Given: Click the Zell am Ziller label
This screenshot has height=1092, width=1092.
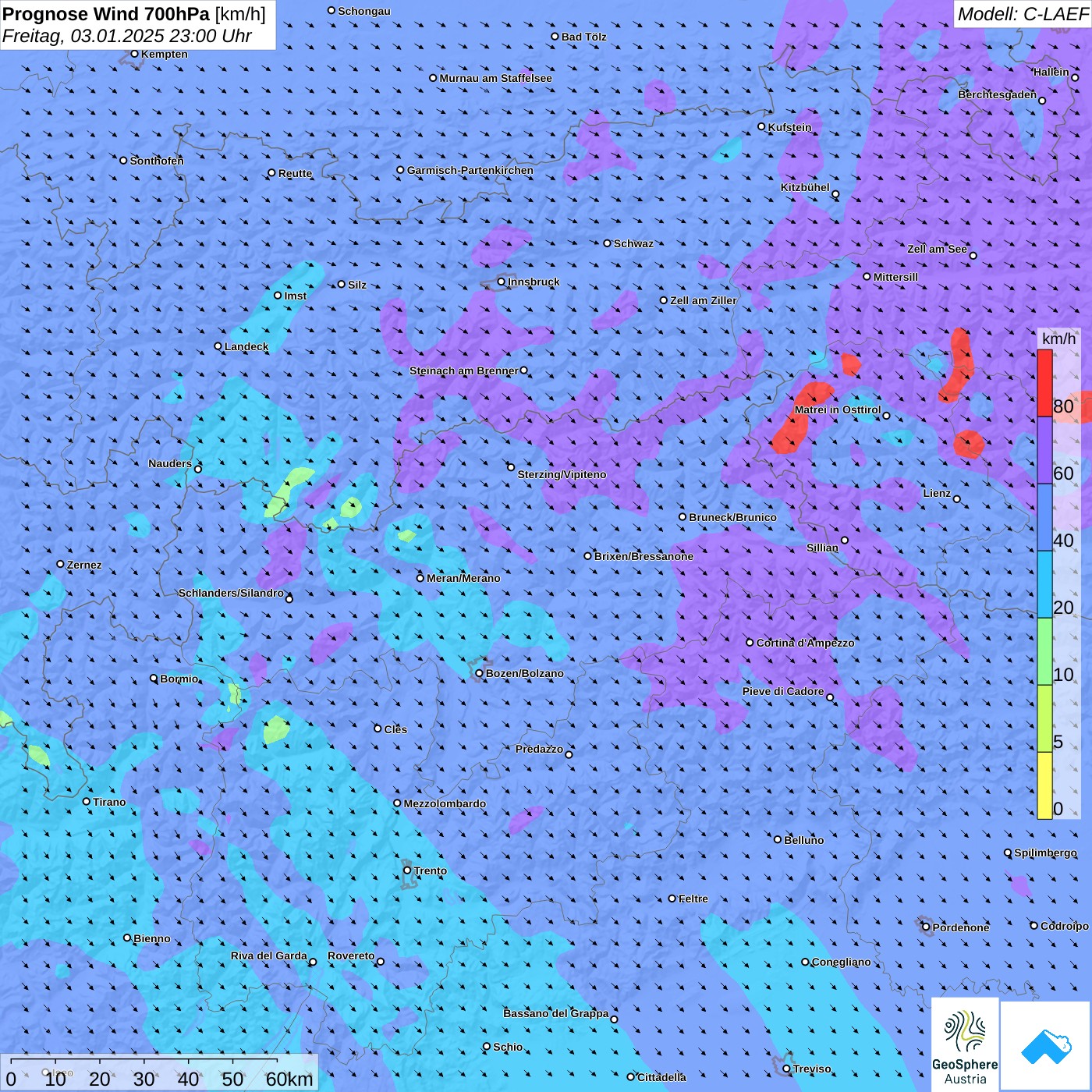Looking at the screenshot, I should pyautogui.click(x=704, y=300).
